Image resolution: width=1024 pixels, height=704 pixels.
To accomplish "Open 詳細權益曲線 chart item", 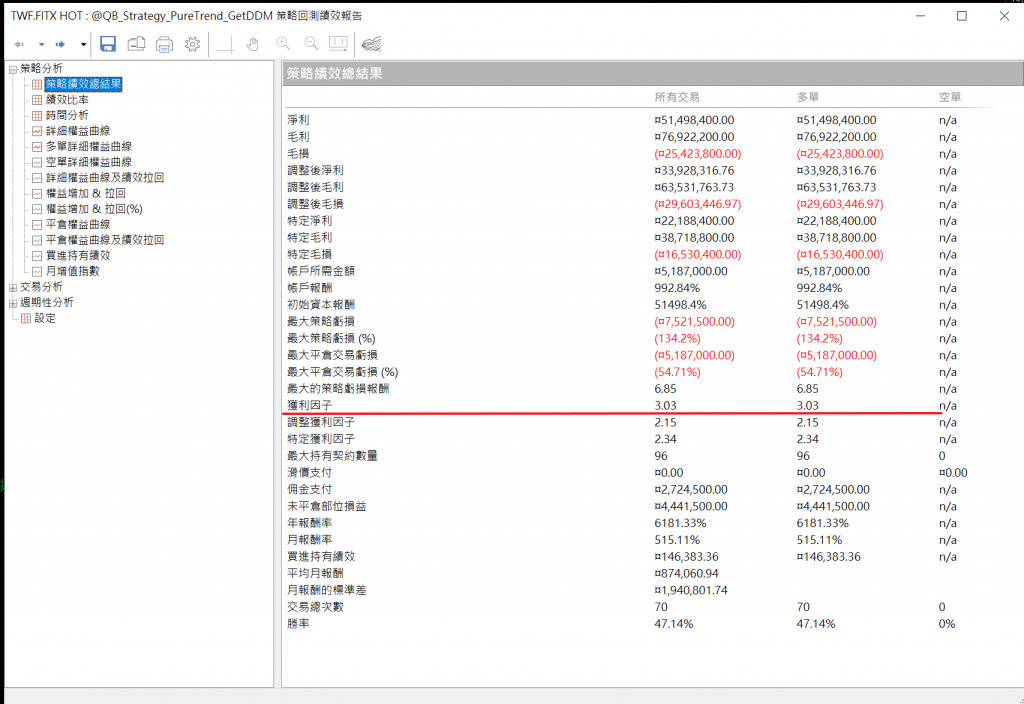I will (x=78, y=131).
